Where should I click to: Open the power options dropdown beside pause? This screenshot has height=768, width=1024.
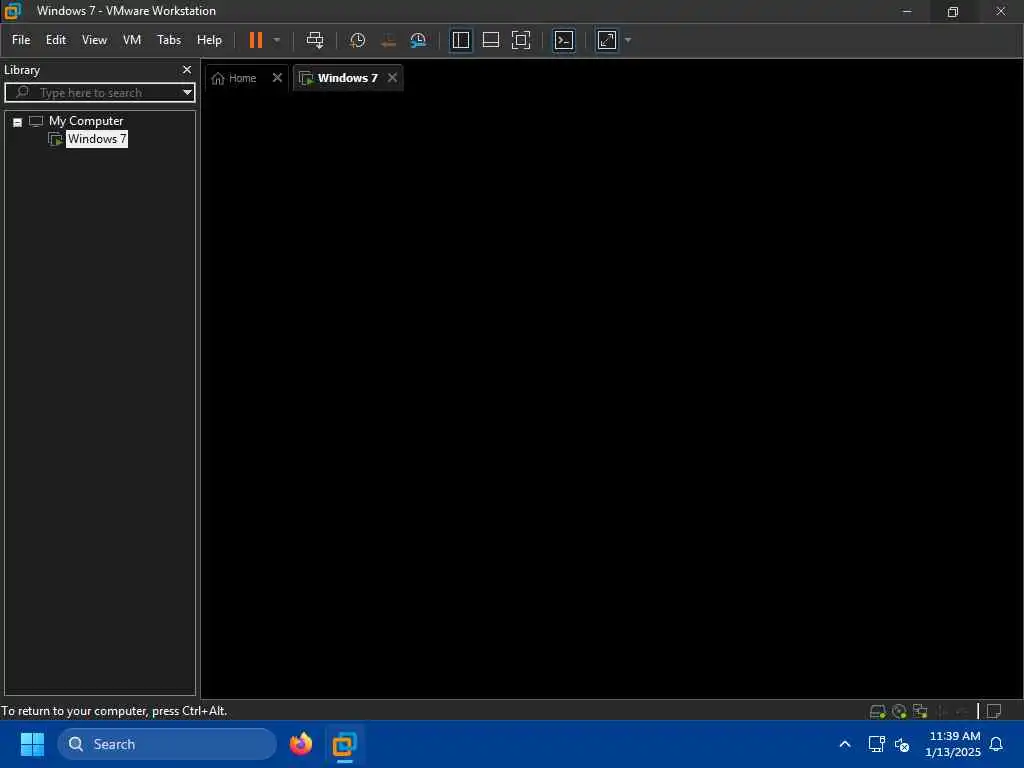tap(277, 40)
